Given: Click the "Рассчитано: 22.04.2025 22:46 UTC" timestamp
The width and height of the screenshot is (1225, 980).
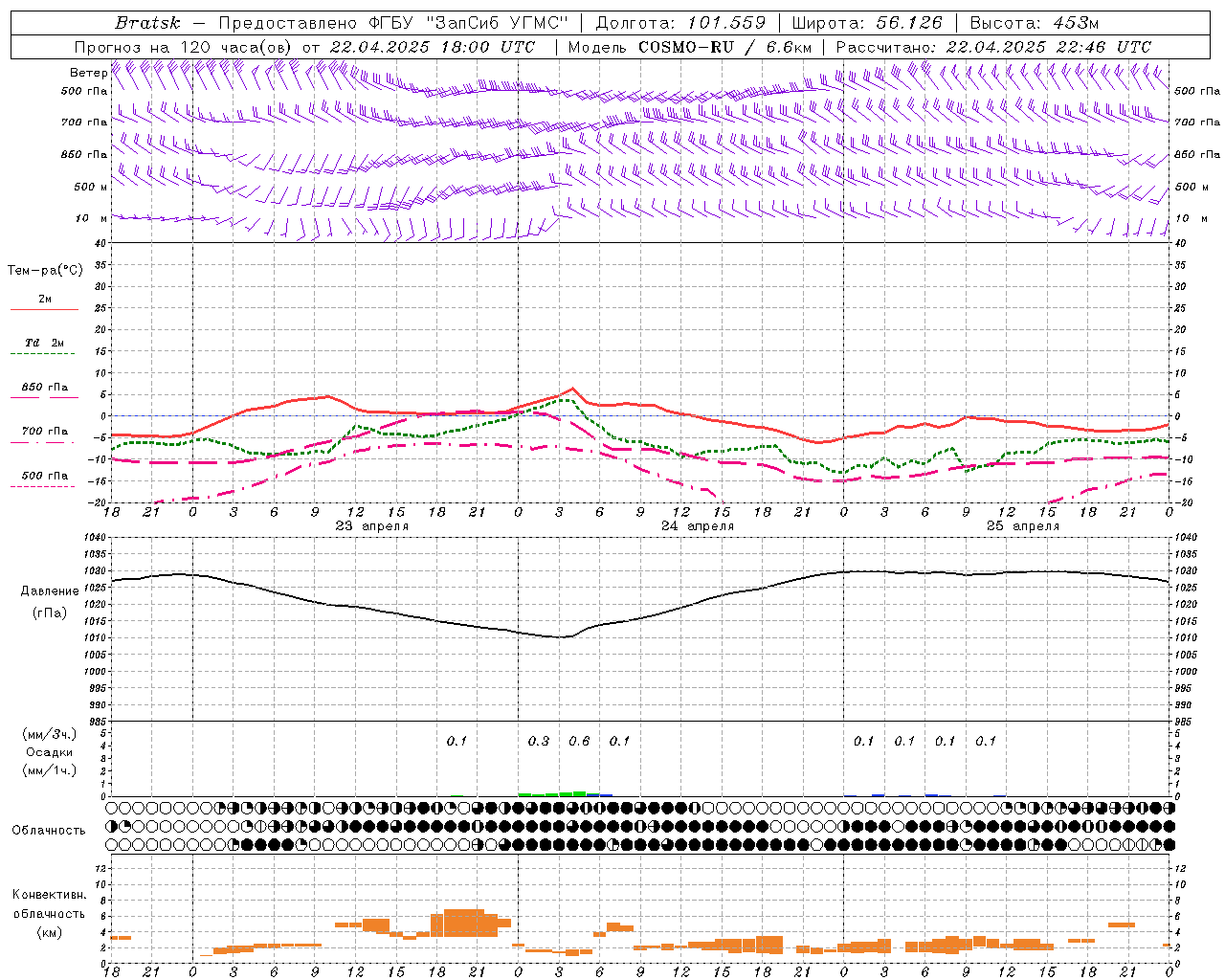Looking at the screenshot, I should point(993,47).
